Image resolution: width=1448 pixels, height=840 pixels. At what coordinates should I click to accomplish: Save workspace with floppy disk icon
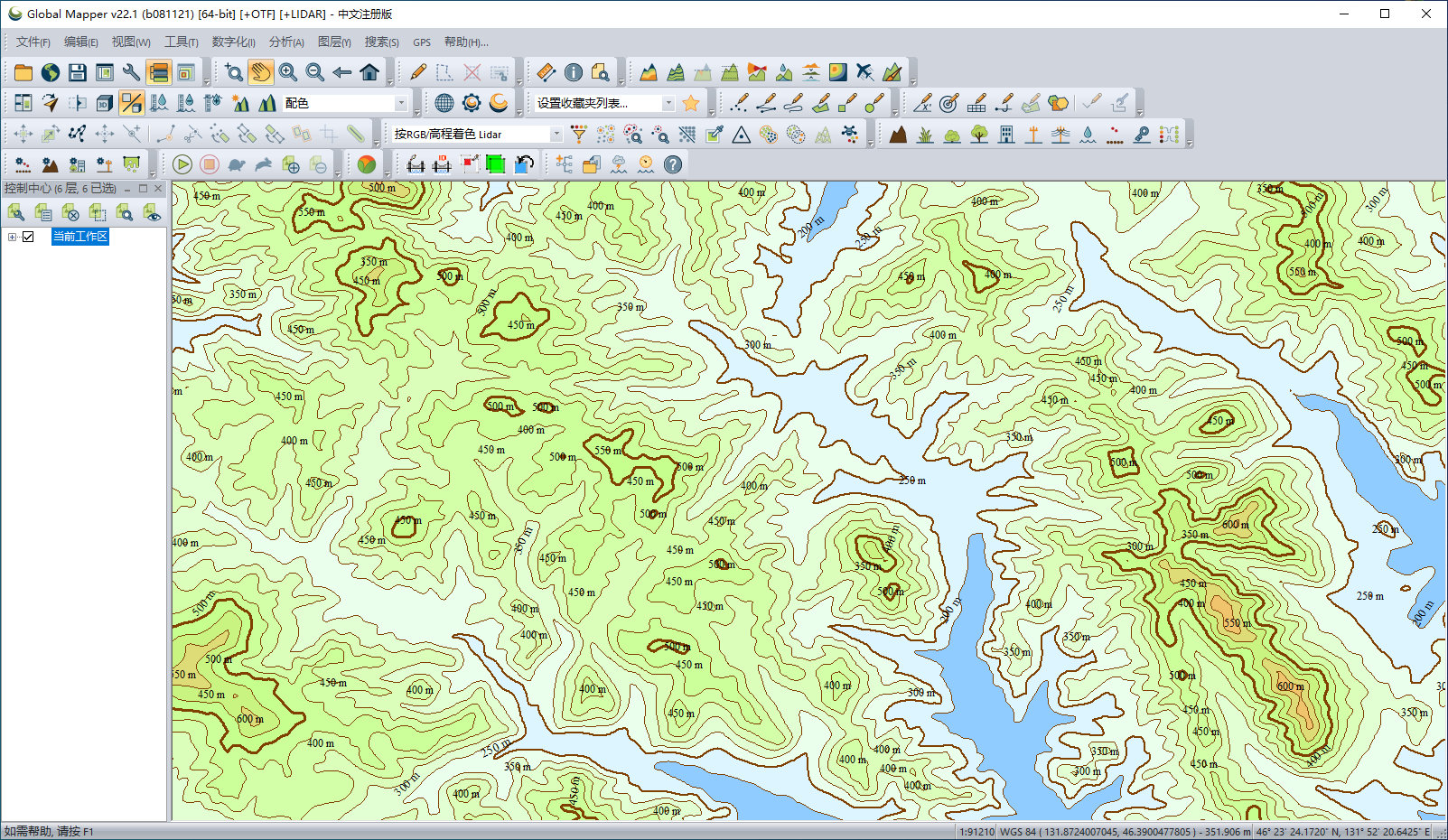coord(78,73)
